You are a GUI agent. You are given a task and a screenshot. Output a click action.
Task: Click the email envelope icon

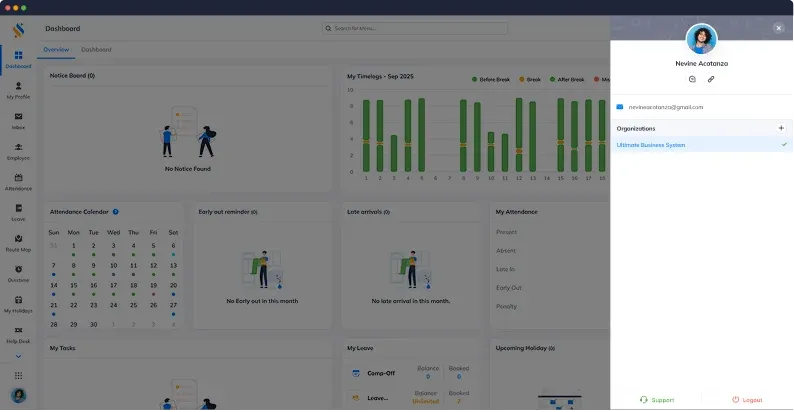[x=620, y=107]
